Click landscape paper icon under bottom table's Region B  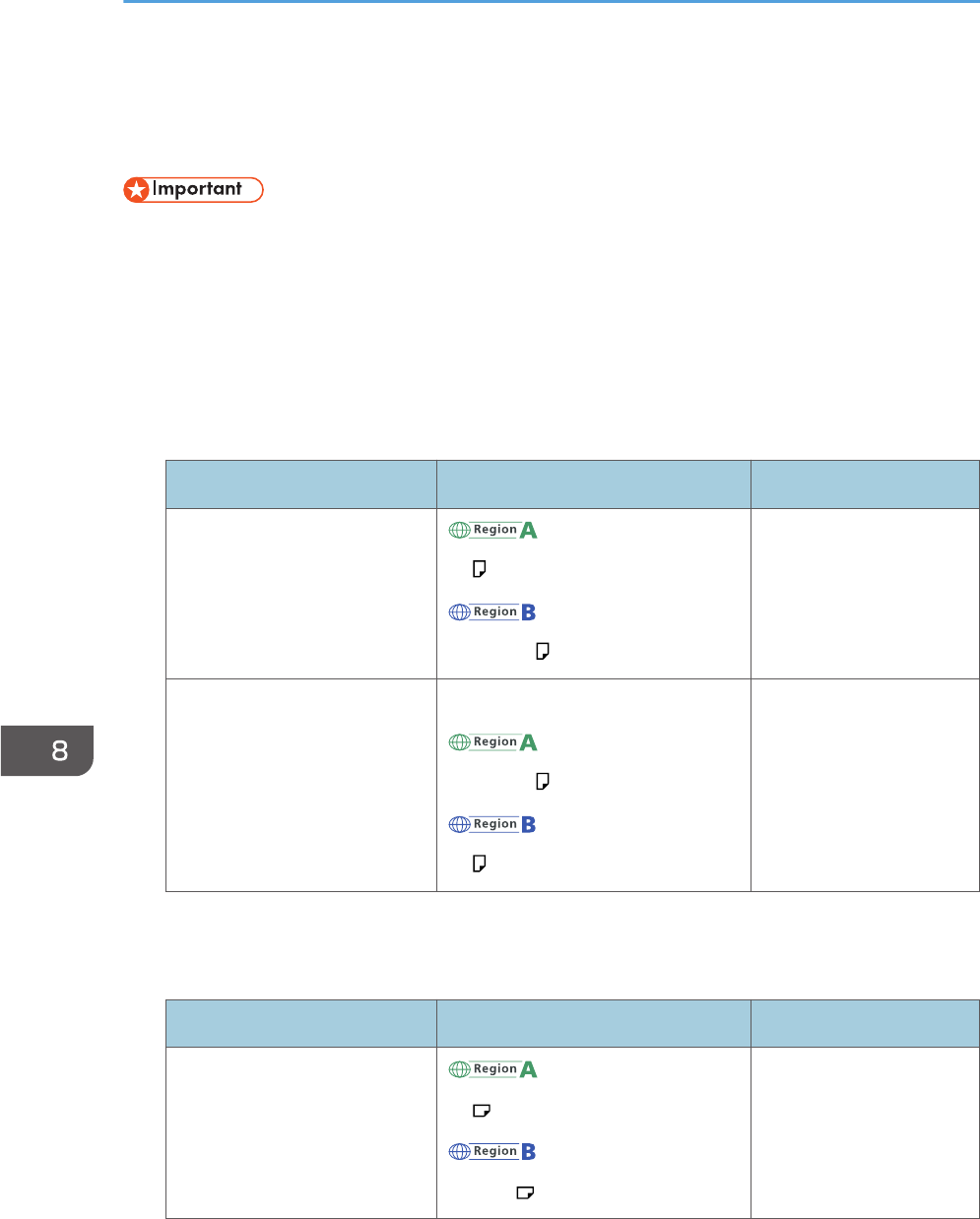(x=525, y=1192)
